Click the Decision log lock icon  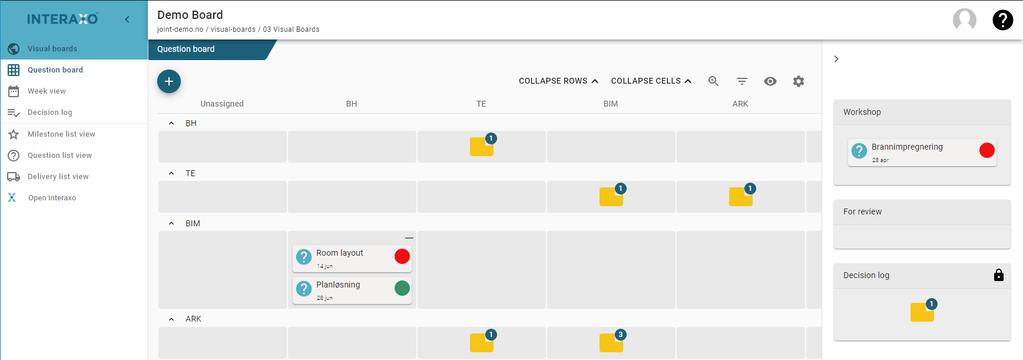pos(998,275)
